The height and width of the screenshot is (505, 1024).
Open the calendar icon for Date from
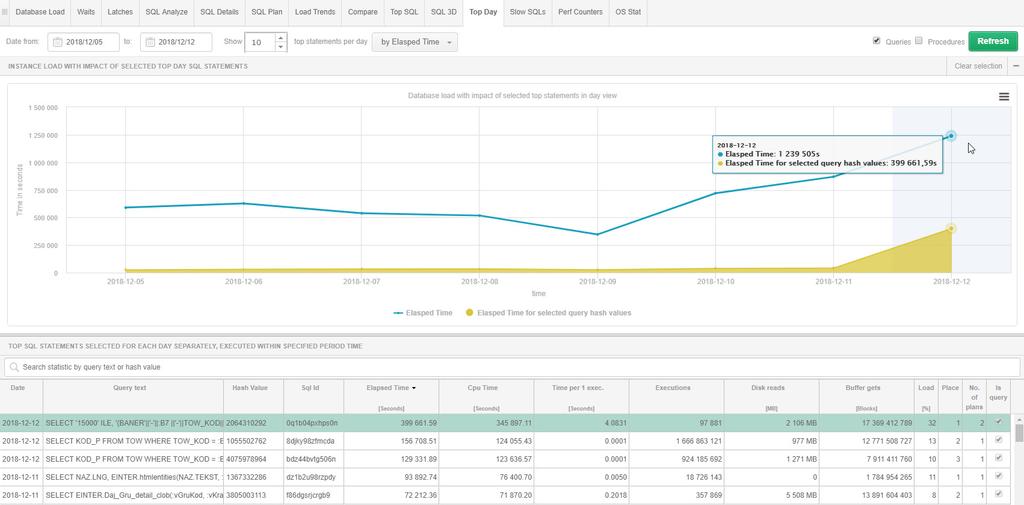pos(57,42)
